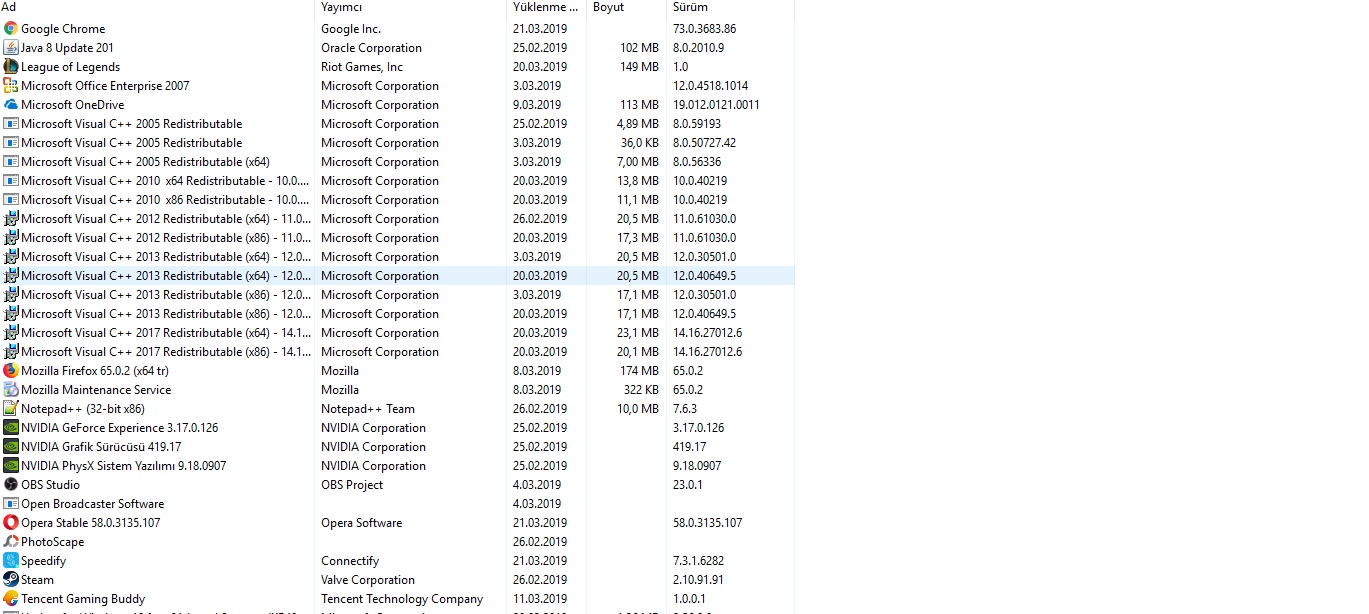This screenshot has width=1369, height=614.
Task: Select the Java 8 Update 201 icon
Action: 11,48
